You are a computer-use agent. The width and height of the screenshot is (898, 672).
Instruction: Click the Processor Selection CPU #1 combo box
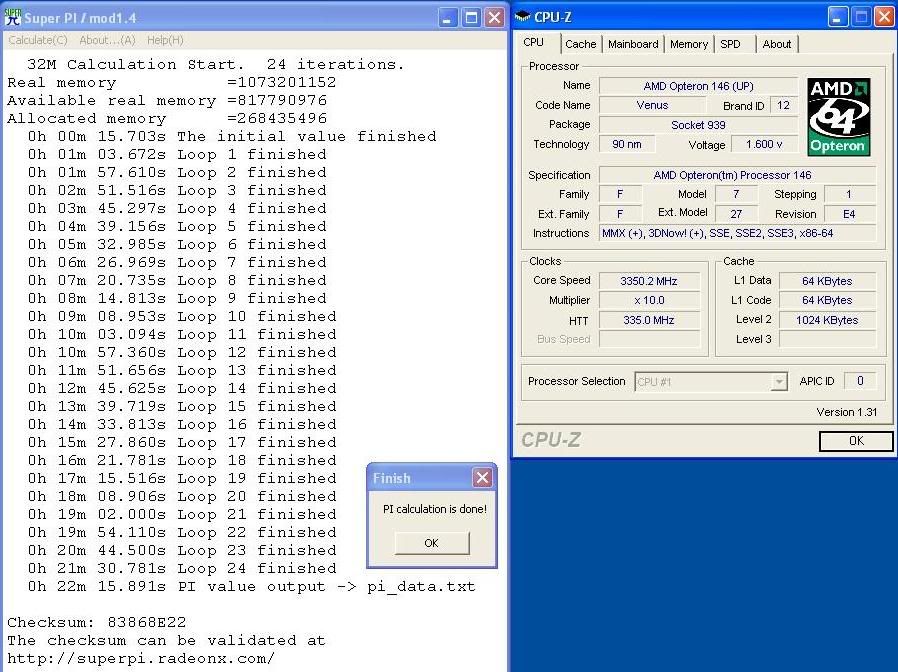[x=711, y=382]
